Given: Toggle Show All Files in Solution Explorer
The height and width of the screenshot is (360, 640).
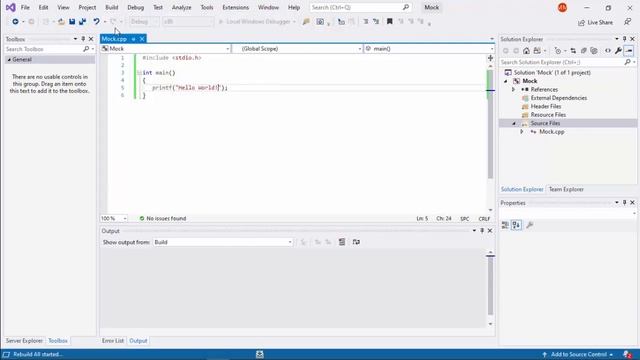Looking at the screenshot, I should (594, 51).
